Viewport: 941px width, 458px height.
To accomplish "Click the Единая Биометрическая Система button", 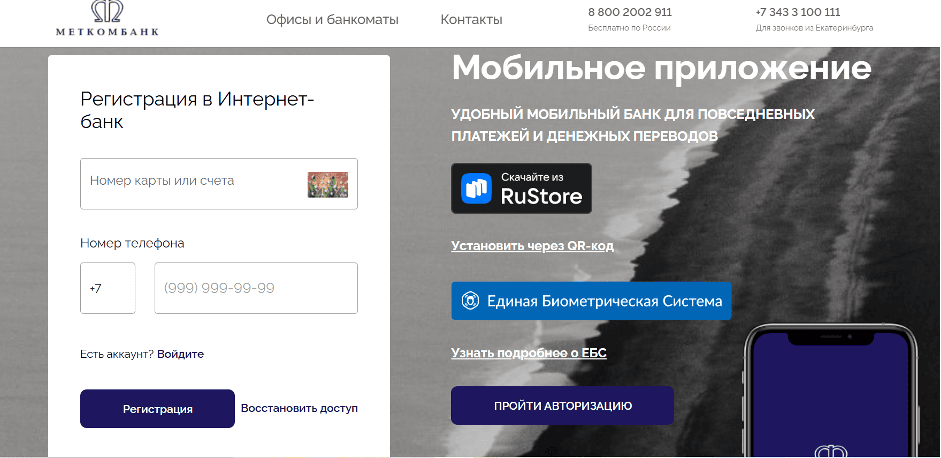I will (591, 301).
